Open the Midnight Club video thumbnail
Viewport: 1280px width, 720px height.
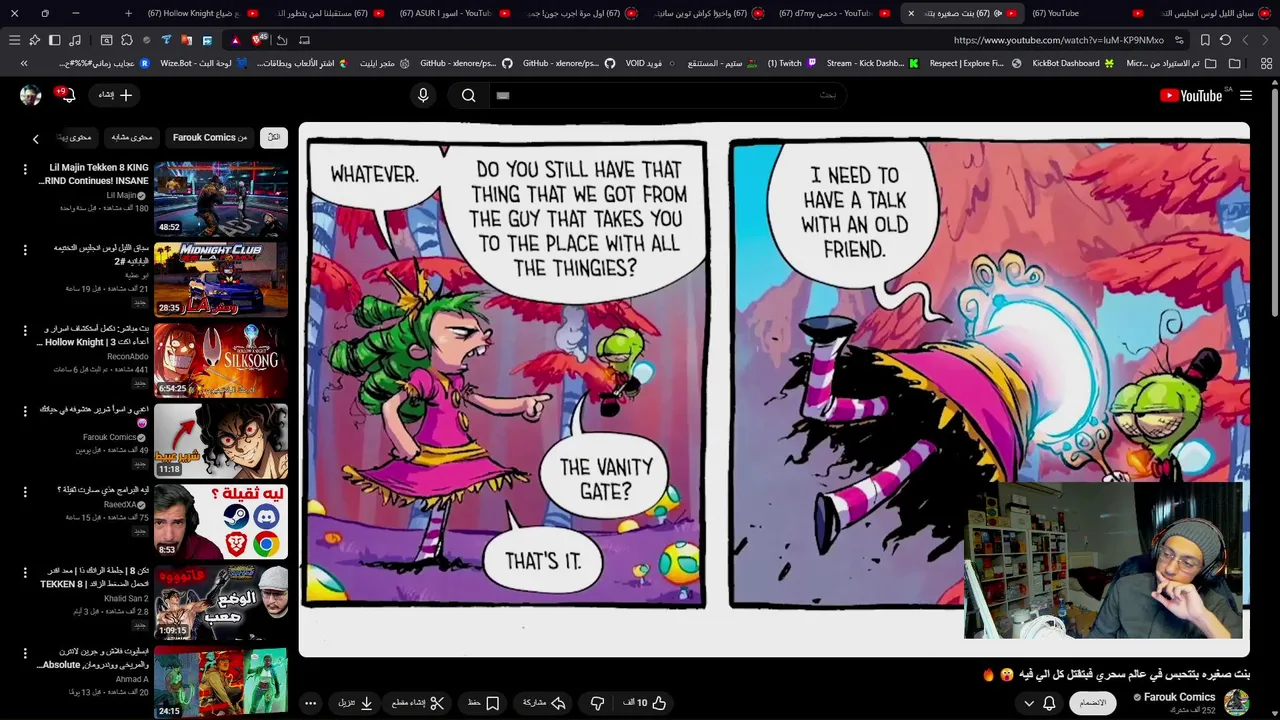(x=221, y=279)
